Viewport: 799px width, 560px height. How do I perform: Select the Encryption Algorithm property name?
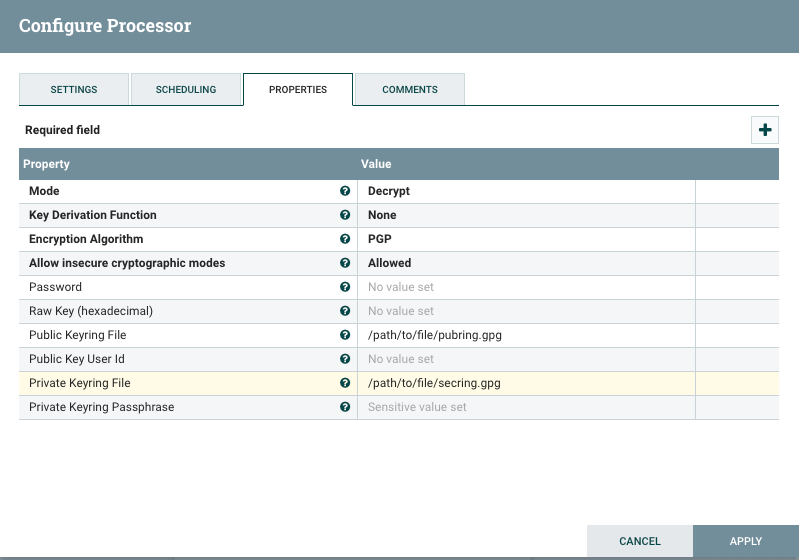coord(86,239)
